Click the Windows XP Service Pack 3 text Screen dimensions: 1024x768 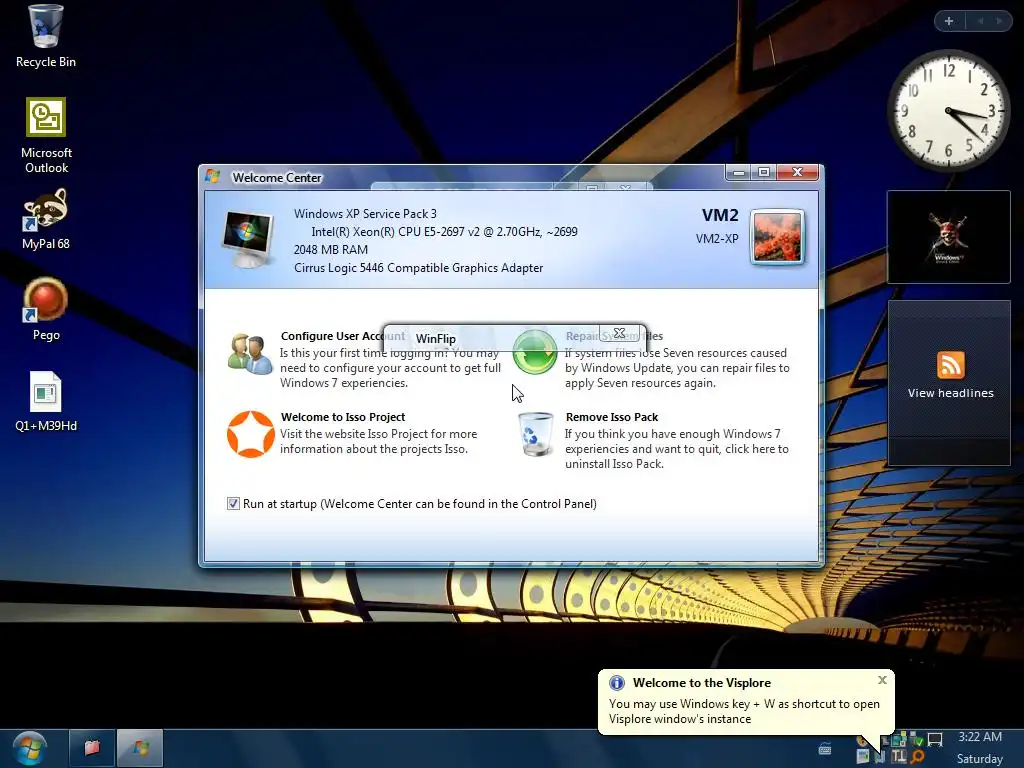[x=365, y=214]
